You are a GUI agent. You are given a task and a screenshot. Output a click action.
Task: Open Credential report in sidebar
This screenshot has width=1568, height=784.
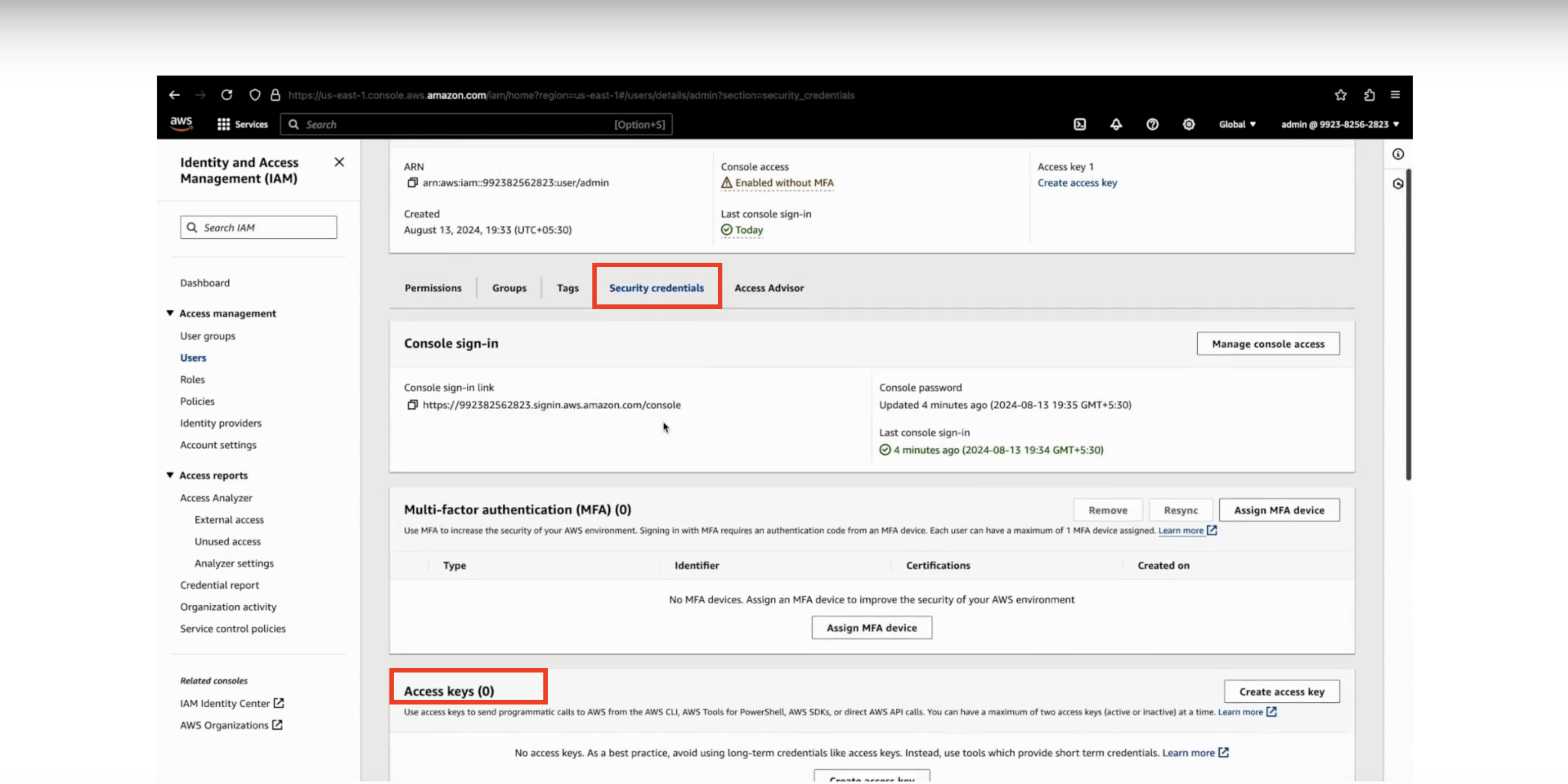[x=219, y=585]
